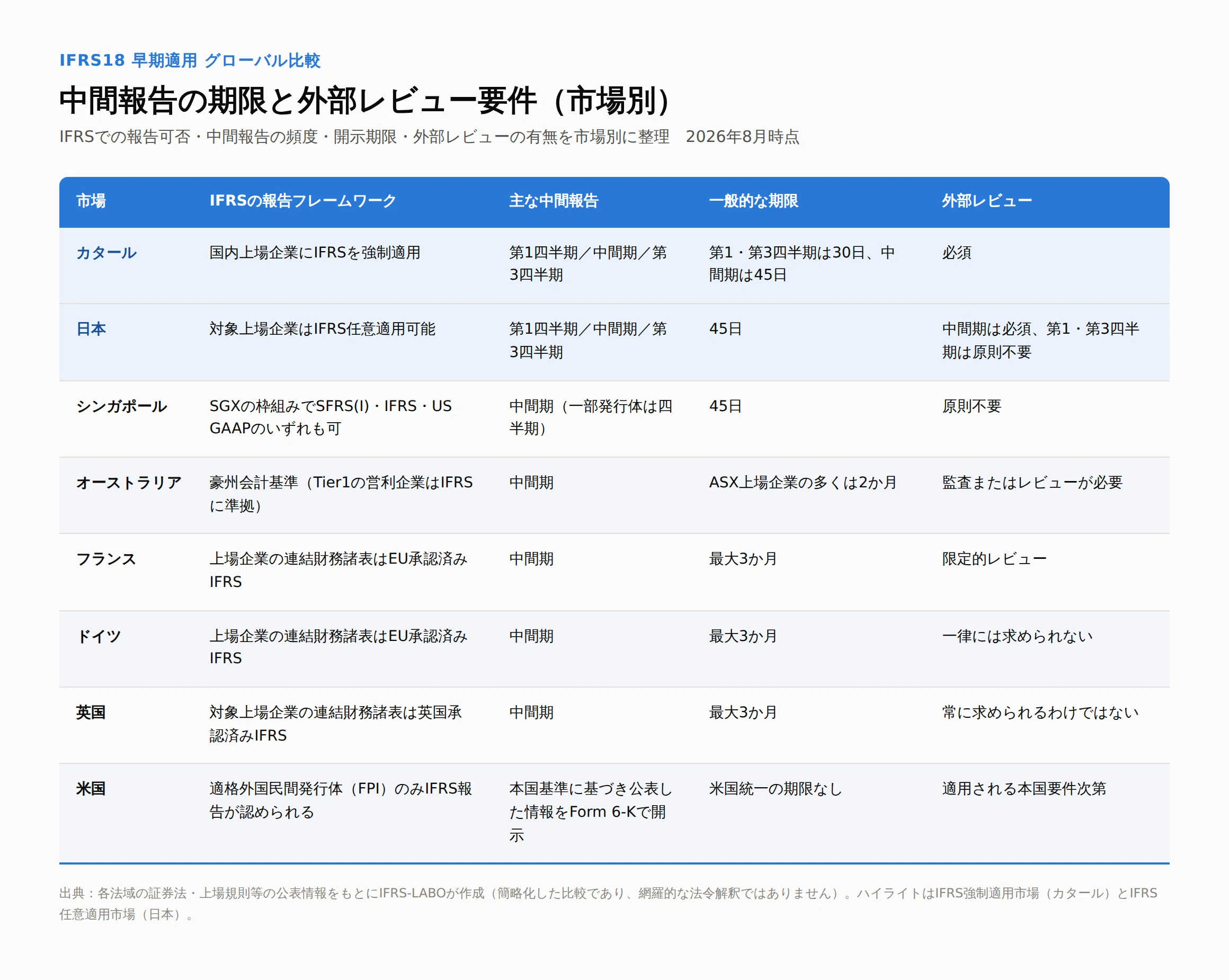Click ASX上場企業の多くは2か月 cell
The height and width of the screenshot is (980, 1229).
click(803, 482)
